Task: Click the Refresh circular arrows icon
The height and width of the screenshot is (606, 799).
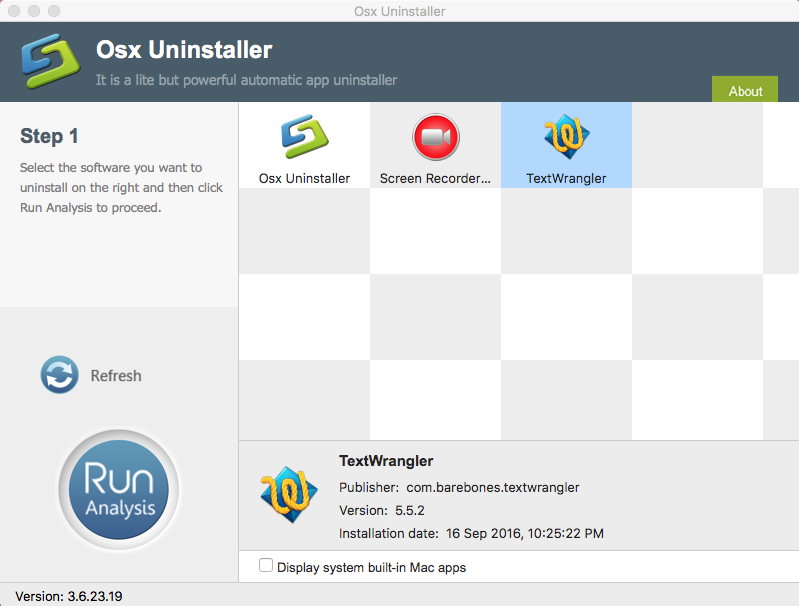Action: (60, 375)
